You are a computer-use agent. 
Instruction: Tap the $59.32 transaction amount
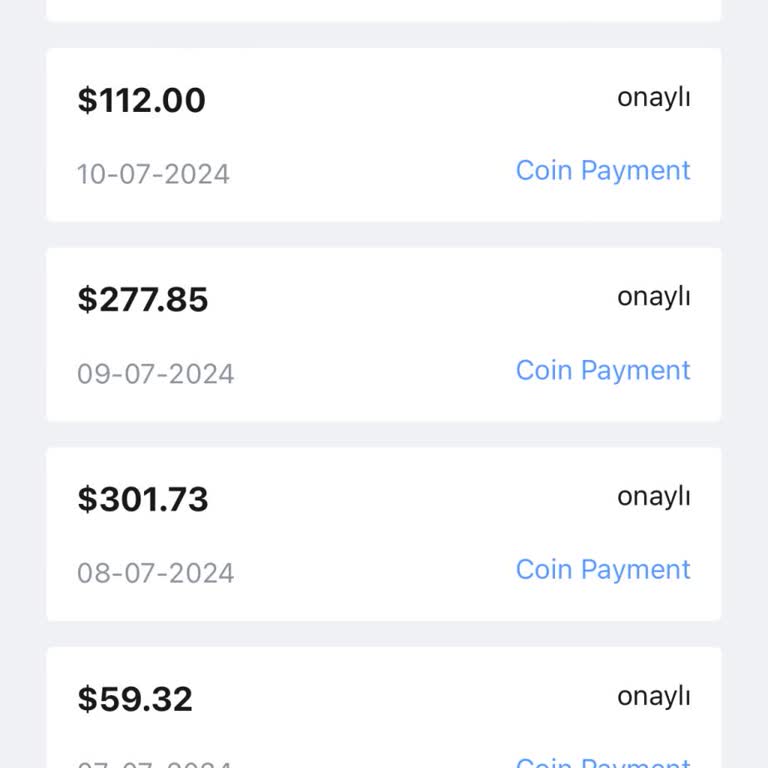click(x=134, y=699)
